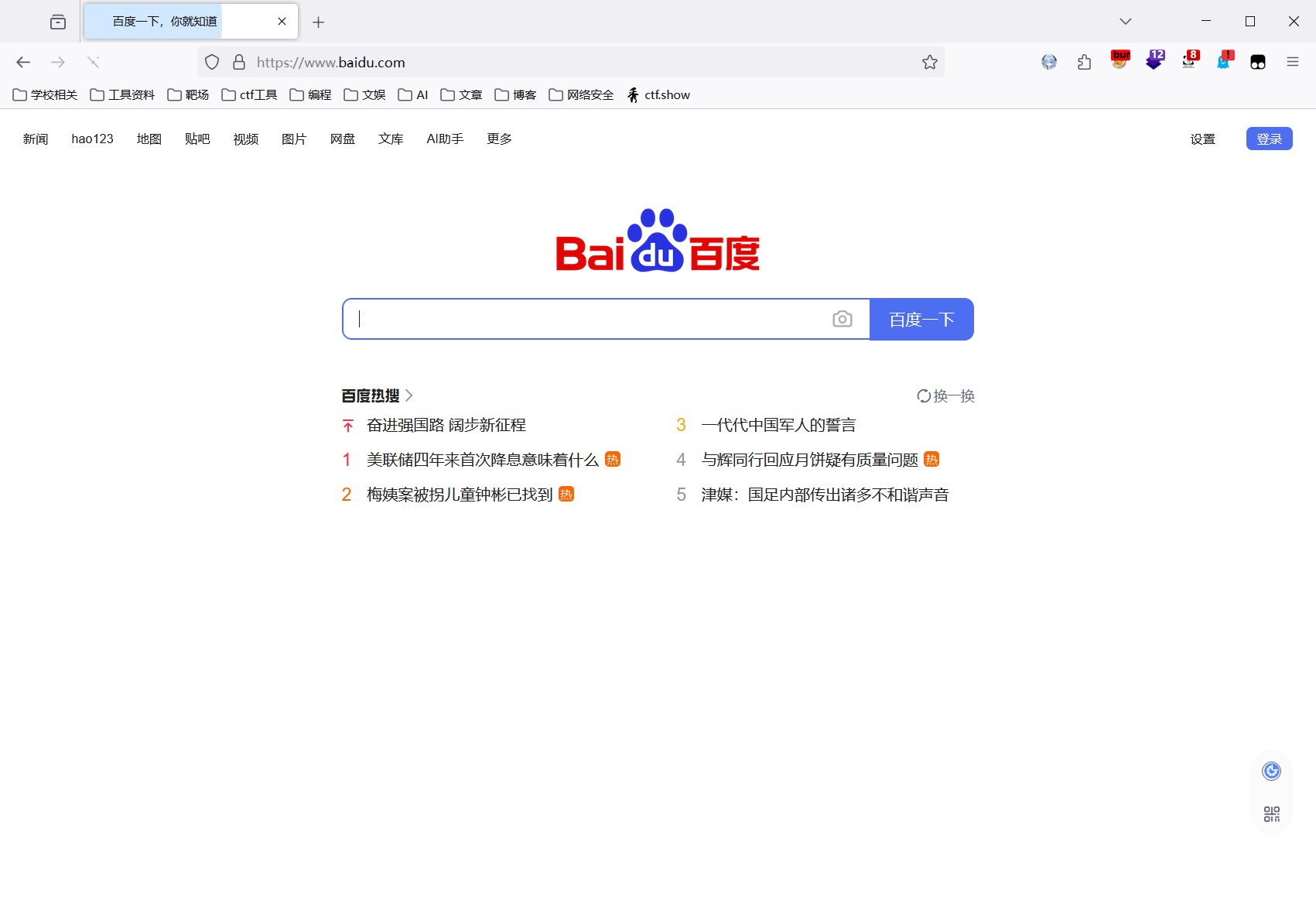Screen dimensions: 1316x897
Task: Open the browser hamburger menu
Action: tap(1293, 62)
